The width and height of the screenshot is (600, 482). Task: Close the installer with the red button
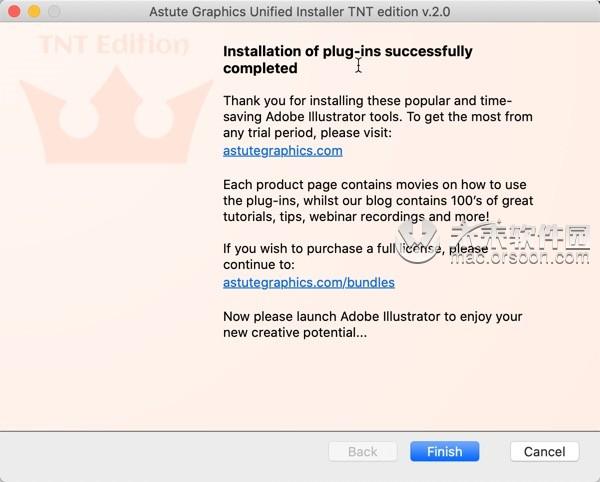point(14,11)
